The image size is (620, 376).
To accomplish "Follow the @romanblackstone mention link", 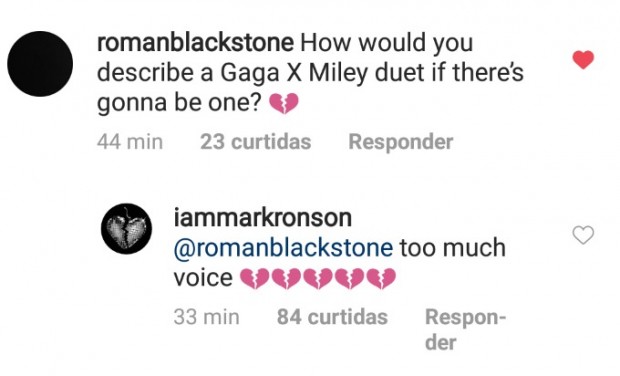I will [x=283, y=248].
